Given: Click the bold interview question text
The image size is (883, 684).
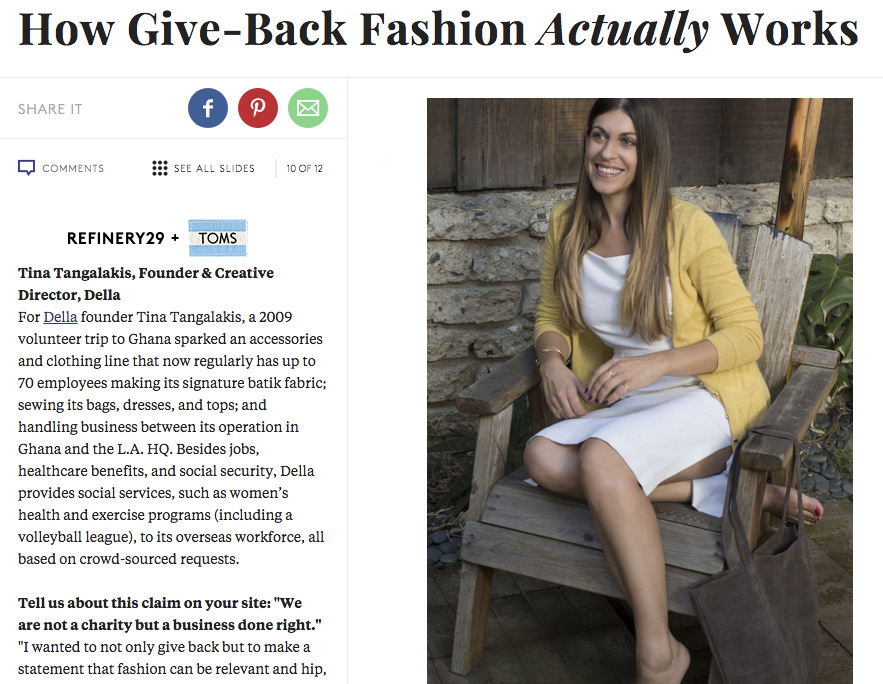Looking at the screenshot, I should pos(170,614).
